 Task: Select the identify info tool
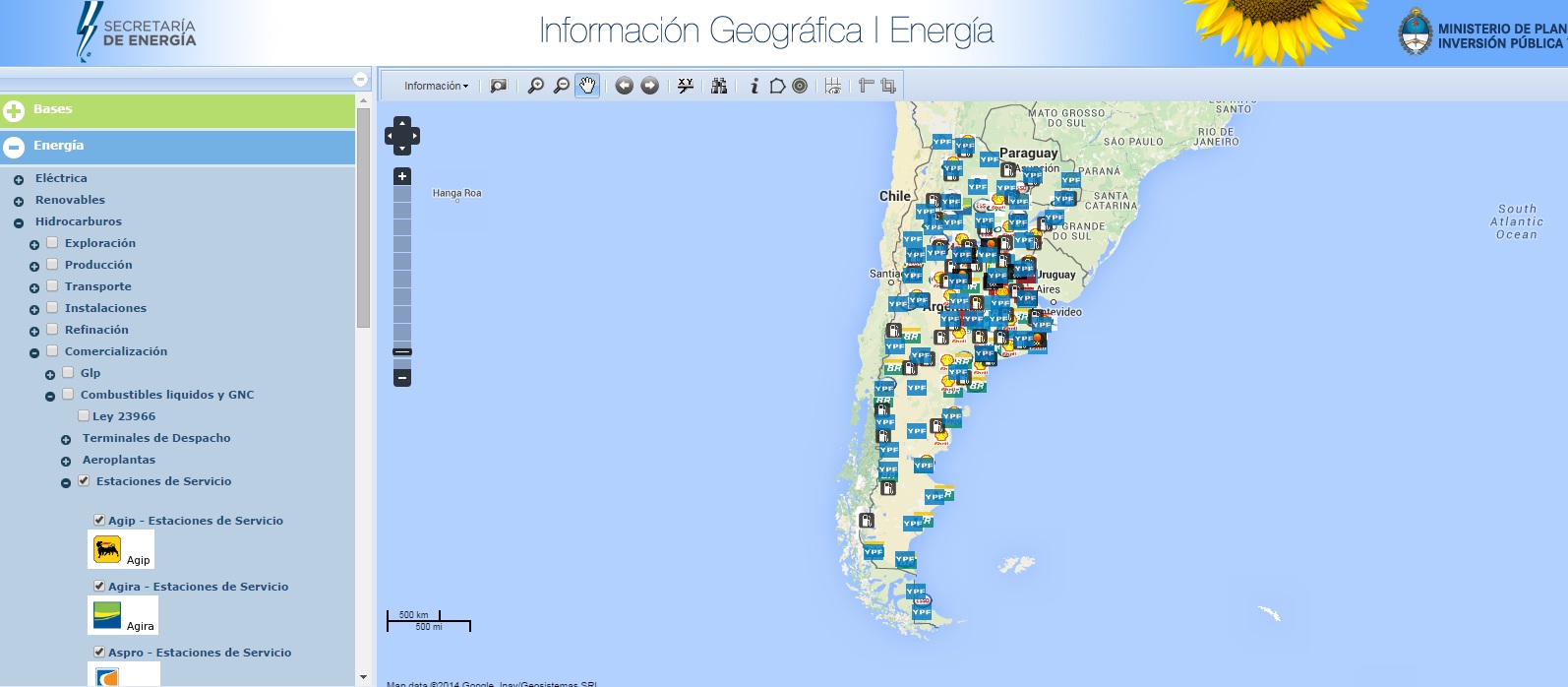point(754,86)
